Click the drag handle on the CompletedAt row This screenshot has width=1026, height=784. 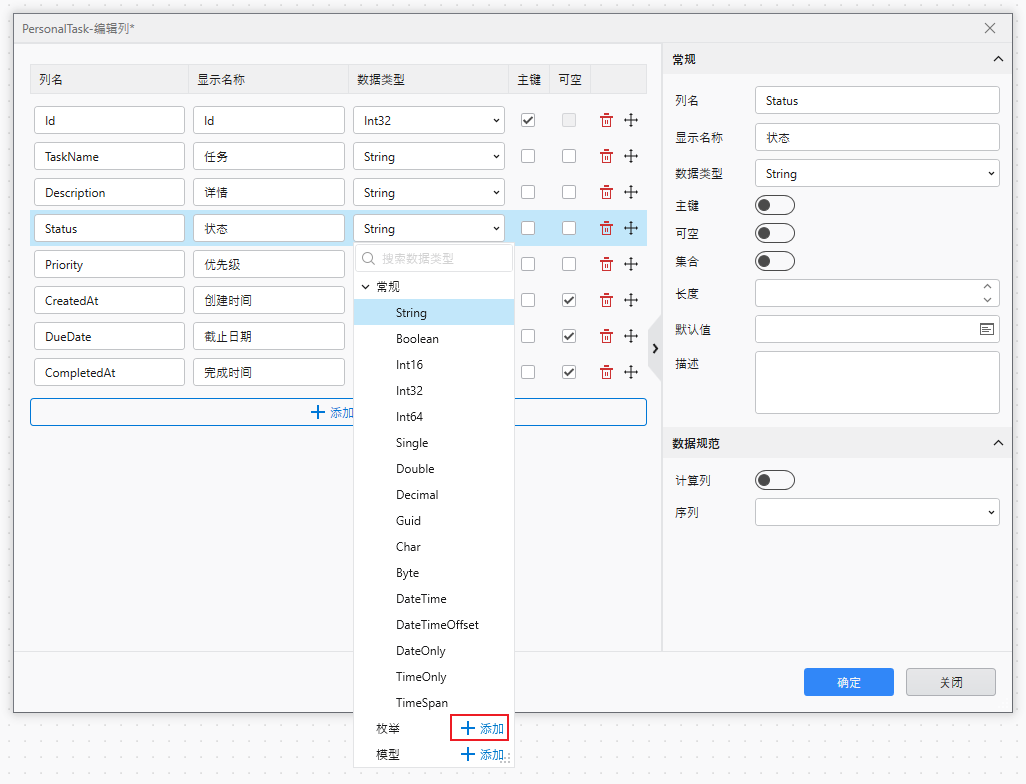(632, 371)
